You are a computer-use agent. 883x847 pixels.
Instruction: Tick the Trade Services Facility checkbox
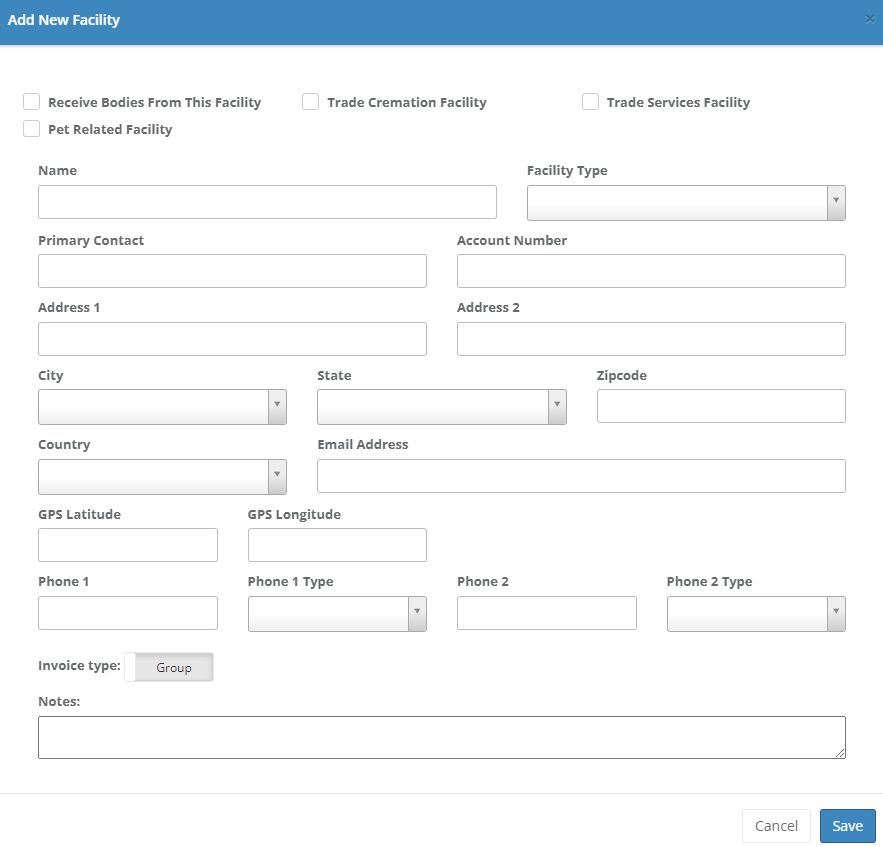pos(591,102)
